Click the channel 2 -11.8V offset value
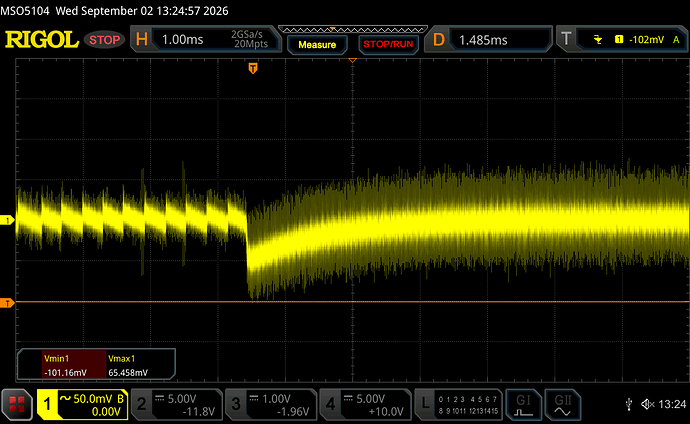Viewport: 690px width, 424px height. coord(198,412)
